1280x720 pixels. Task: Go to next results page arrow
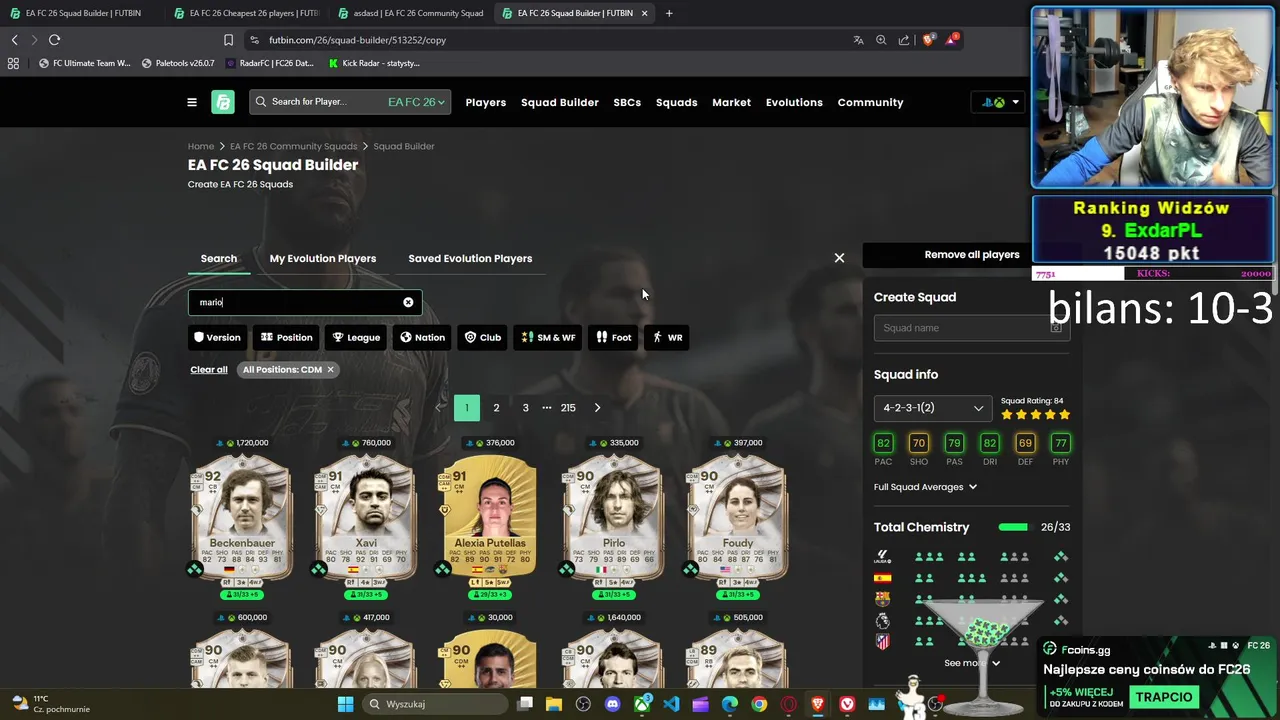[x=597, y=408]
